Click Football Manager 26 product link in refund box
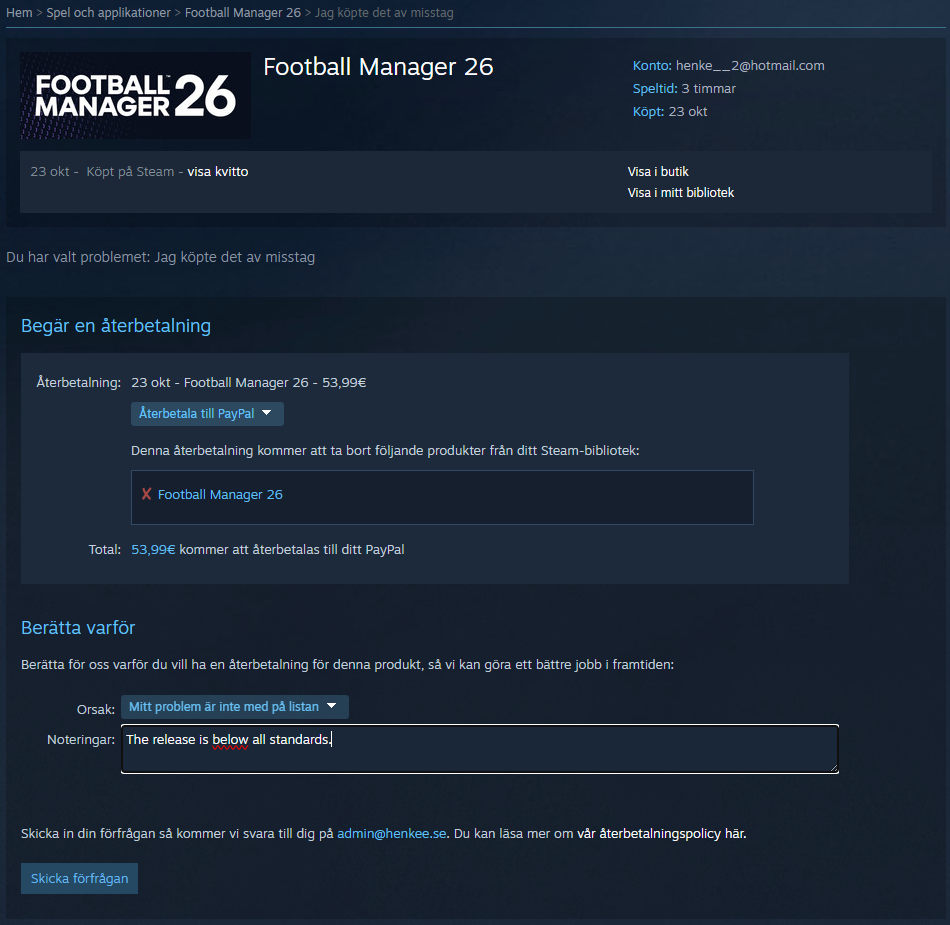Image resolution: width=950 pixels, height=925 pixels. click(x=220, y=494)
